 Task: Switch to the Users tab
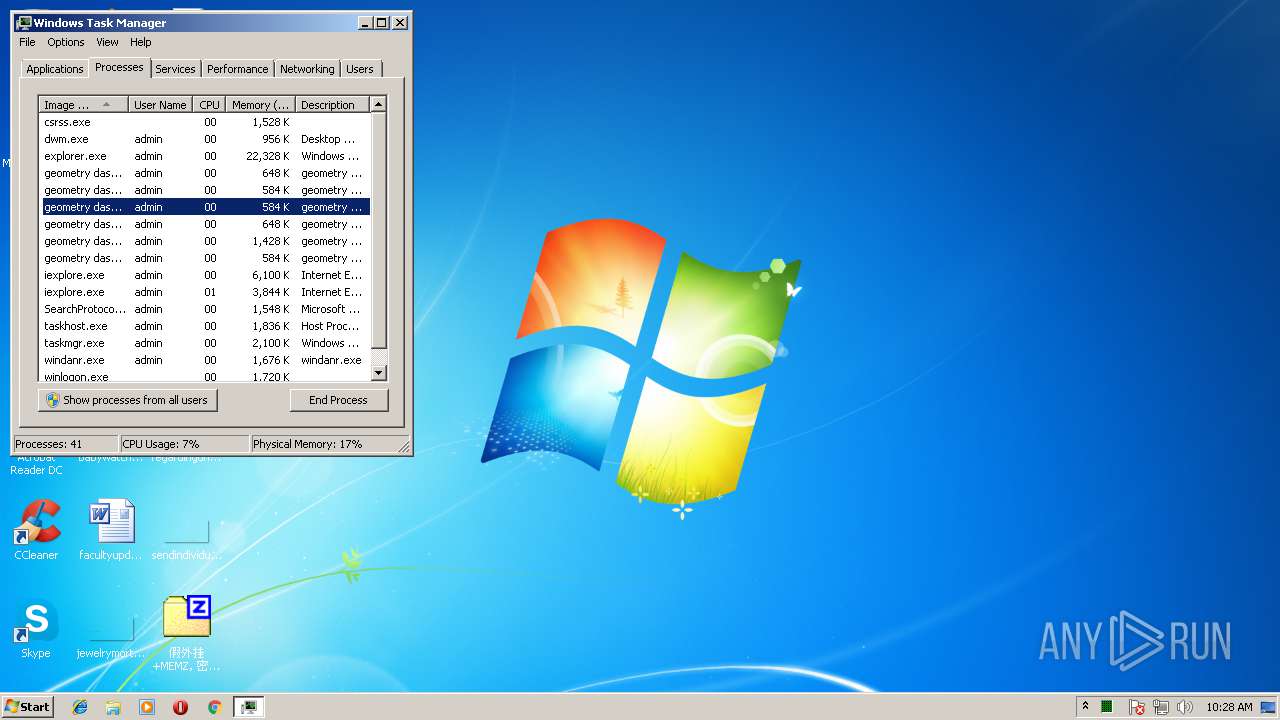(x=360, y=69)
